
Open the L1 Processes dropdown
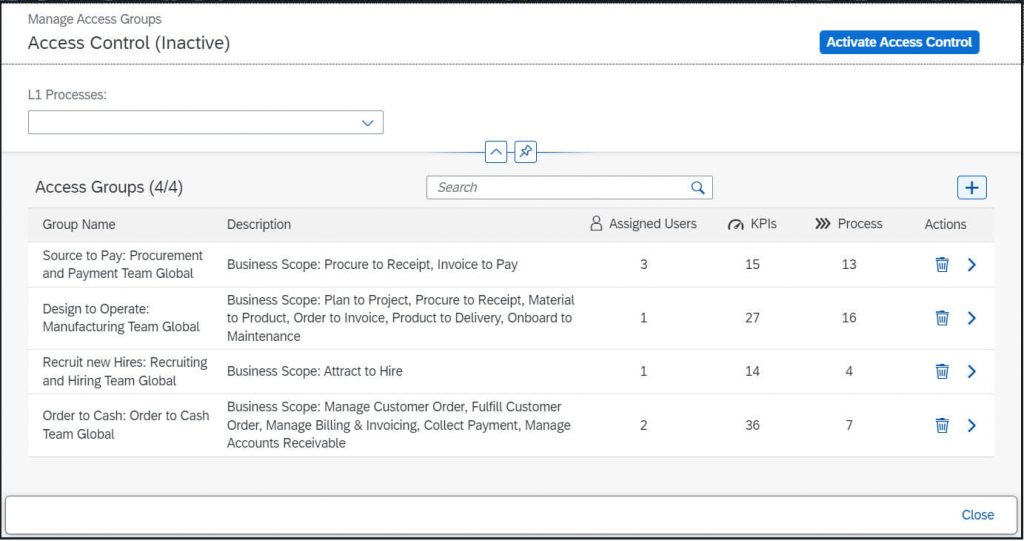tap(206, 122)
